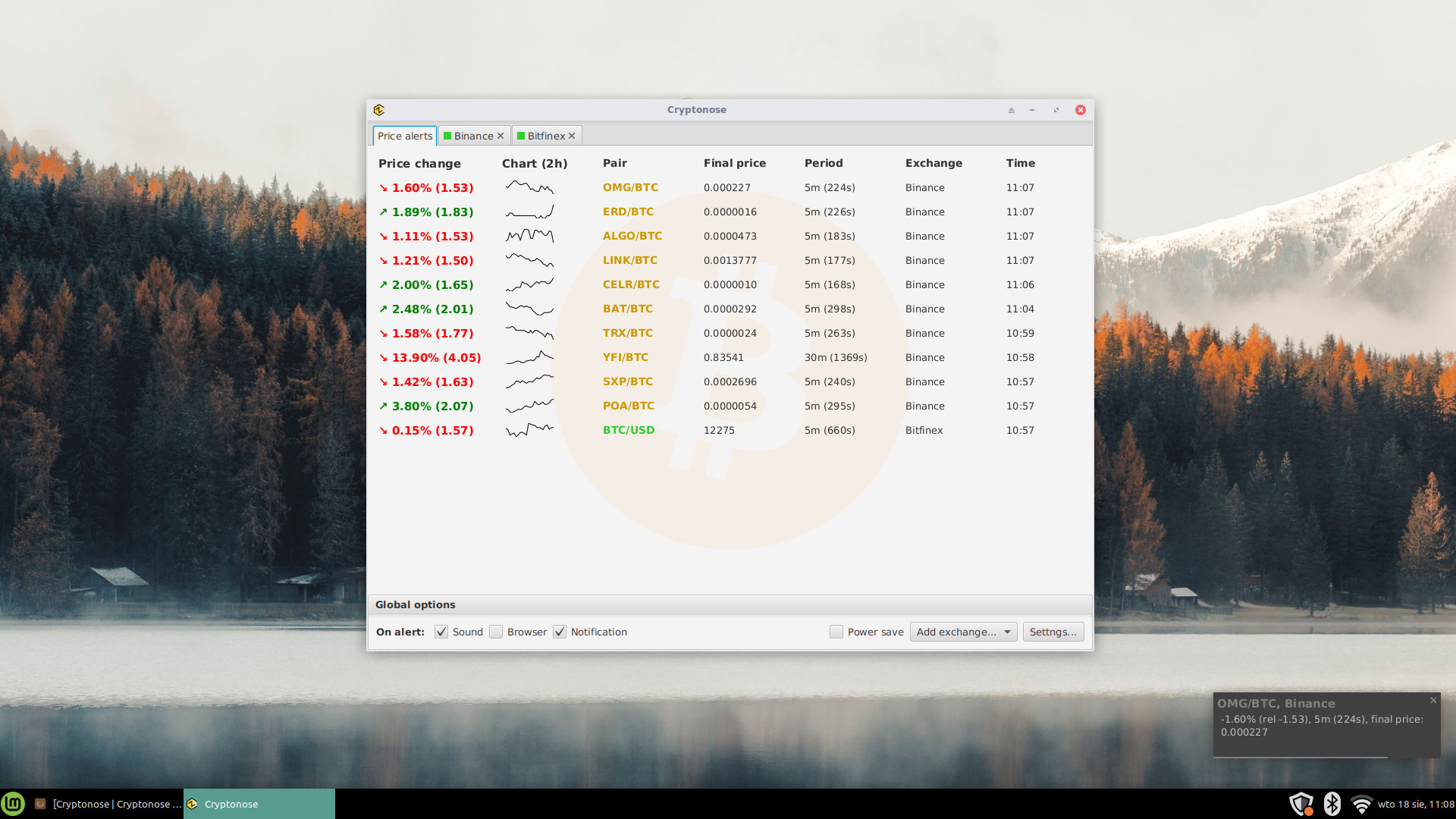
Task: Open the POA/BTC pair link
Action: point(629,406)
